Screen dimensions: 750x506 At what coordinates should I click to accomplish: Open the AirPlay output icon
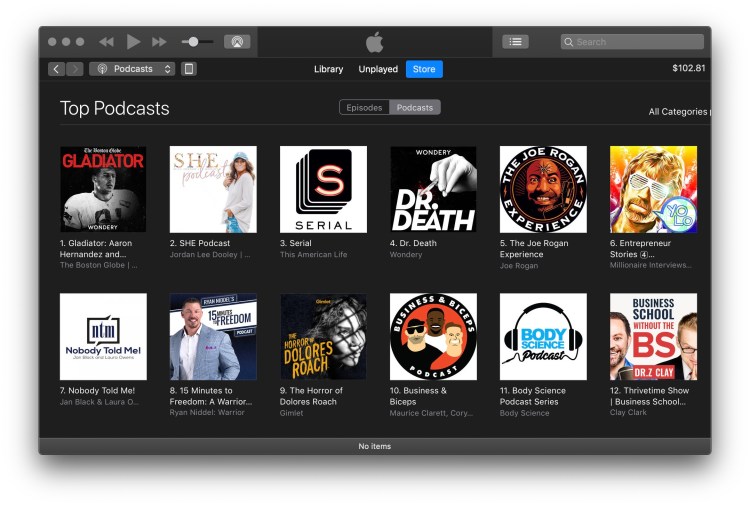(237, 42)
